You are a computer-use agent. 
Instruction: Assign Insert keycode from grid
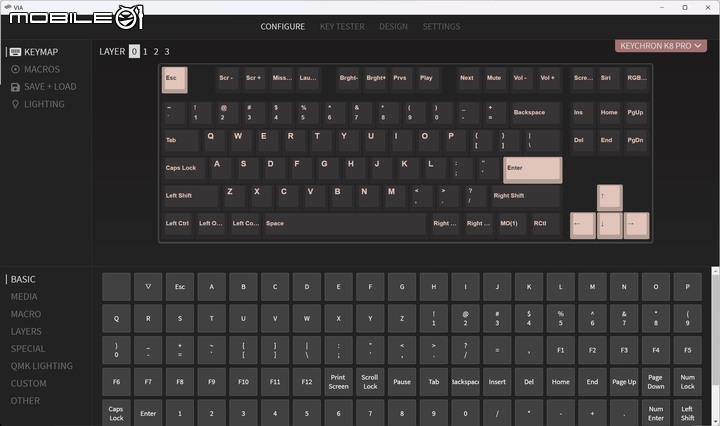coord(497,382)
